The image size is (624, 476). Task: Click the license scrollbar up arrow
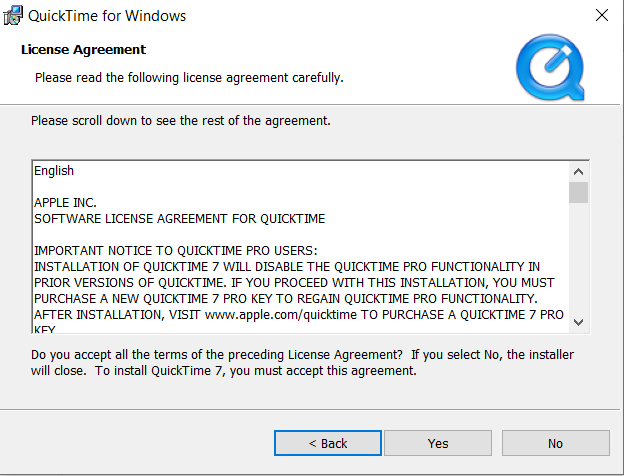pyautogui.click(x=578, y=170)
